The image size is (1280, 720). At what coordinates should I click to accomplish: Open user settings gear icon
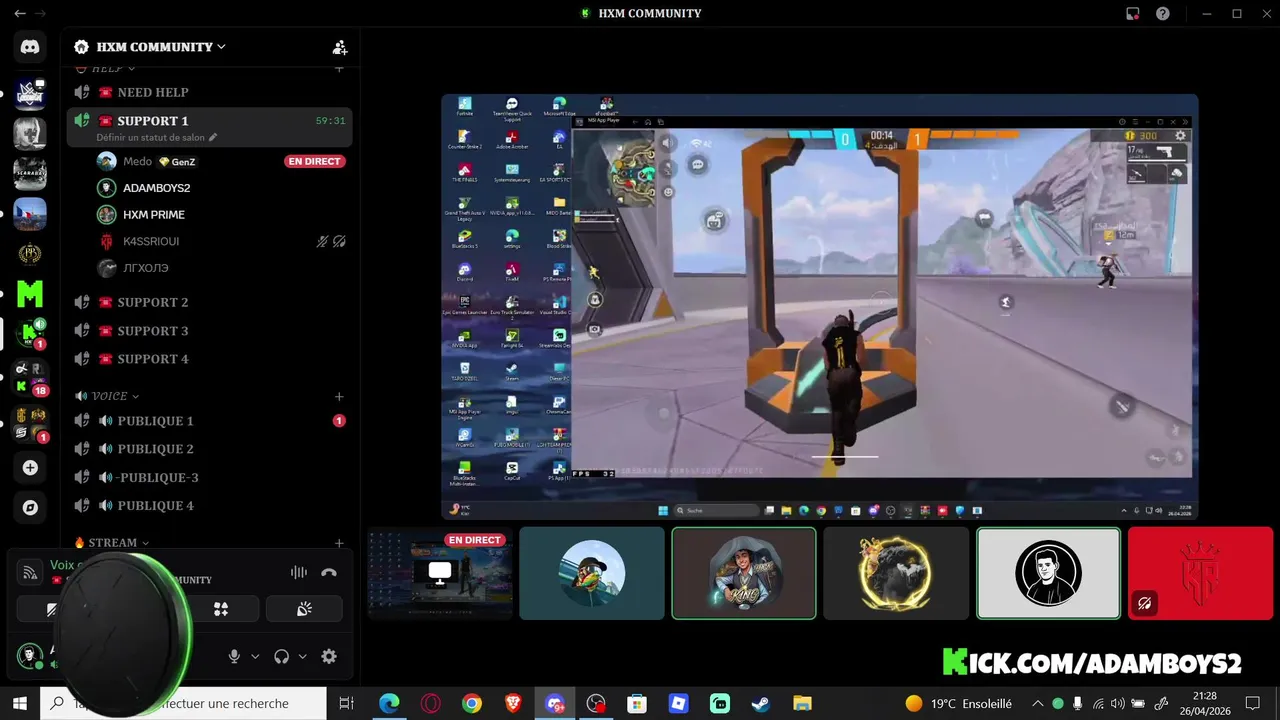click(329, 656)
